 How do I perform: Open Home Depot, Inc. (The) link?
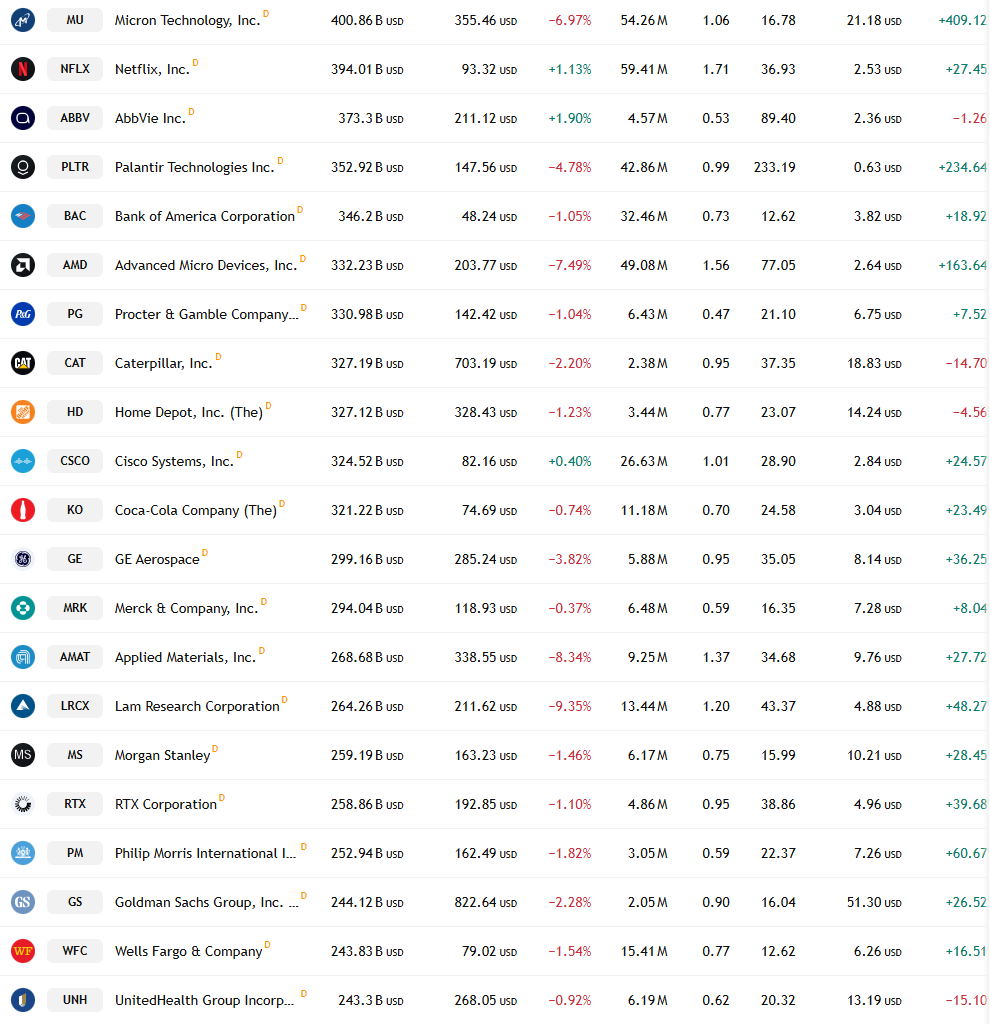(x=189, y=413)
